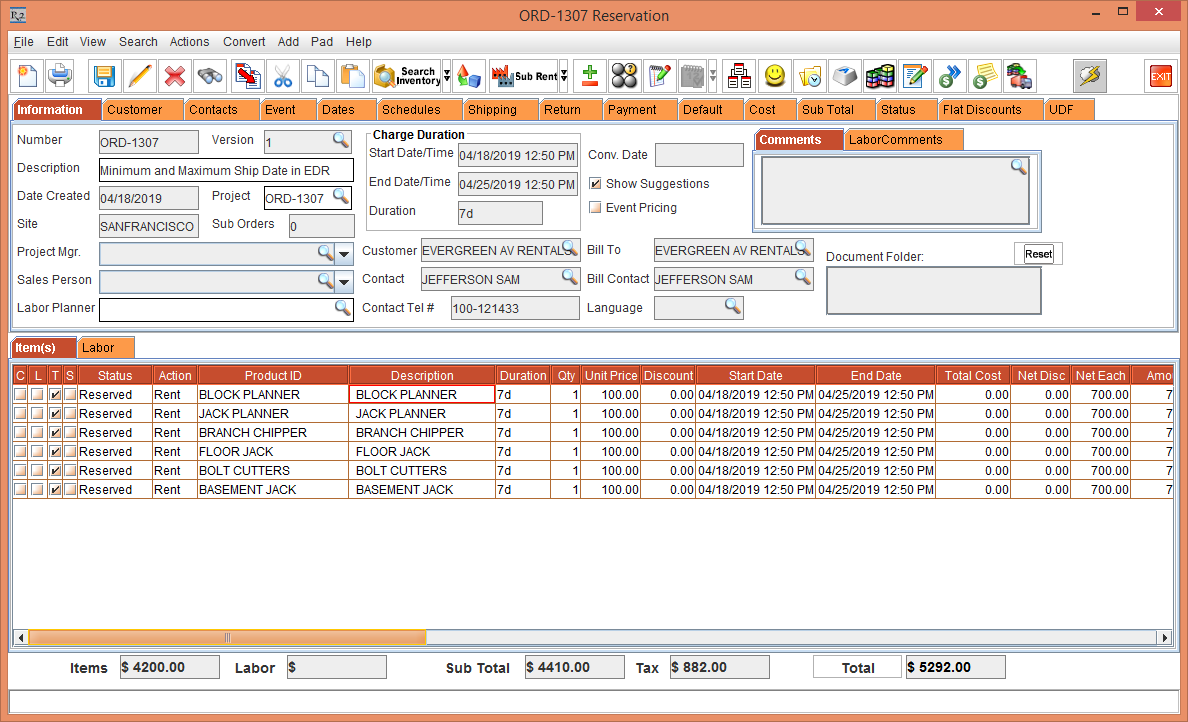Click the horizontal scrollbar of items grid

[x=227, y=637]
